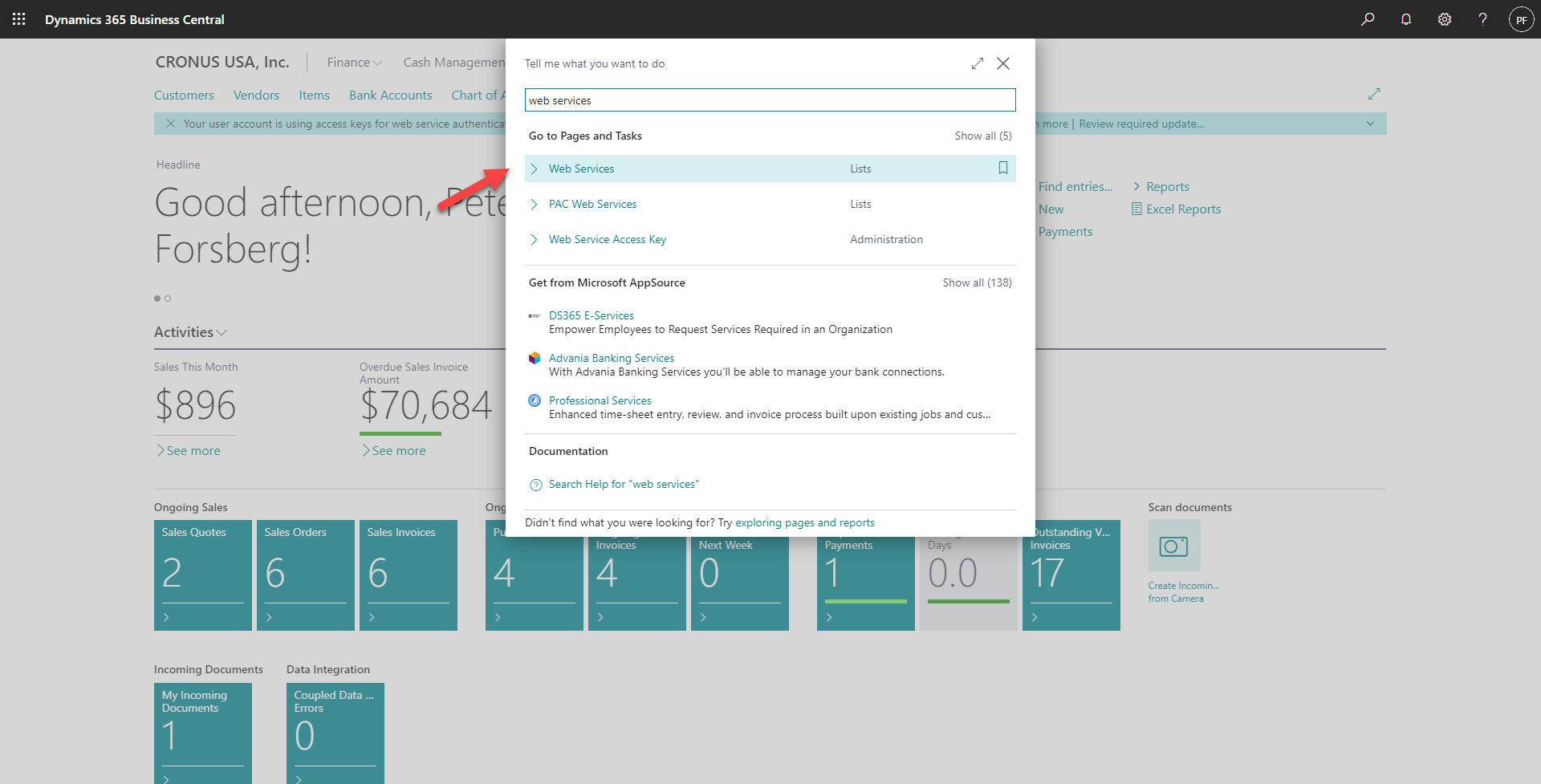This screenshot has height=784, width=1541.
Task: Open Bank Accounts navigation item
Action: [x=390, y=95]
